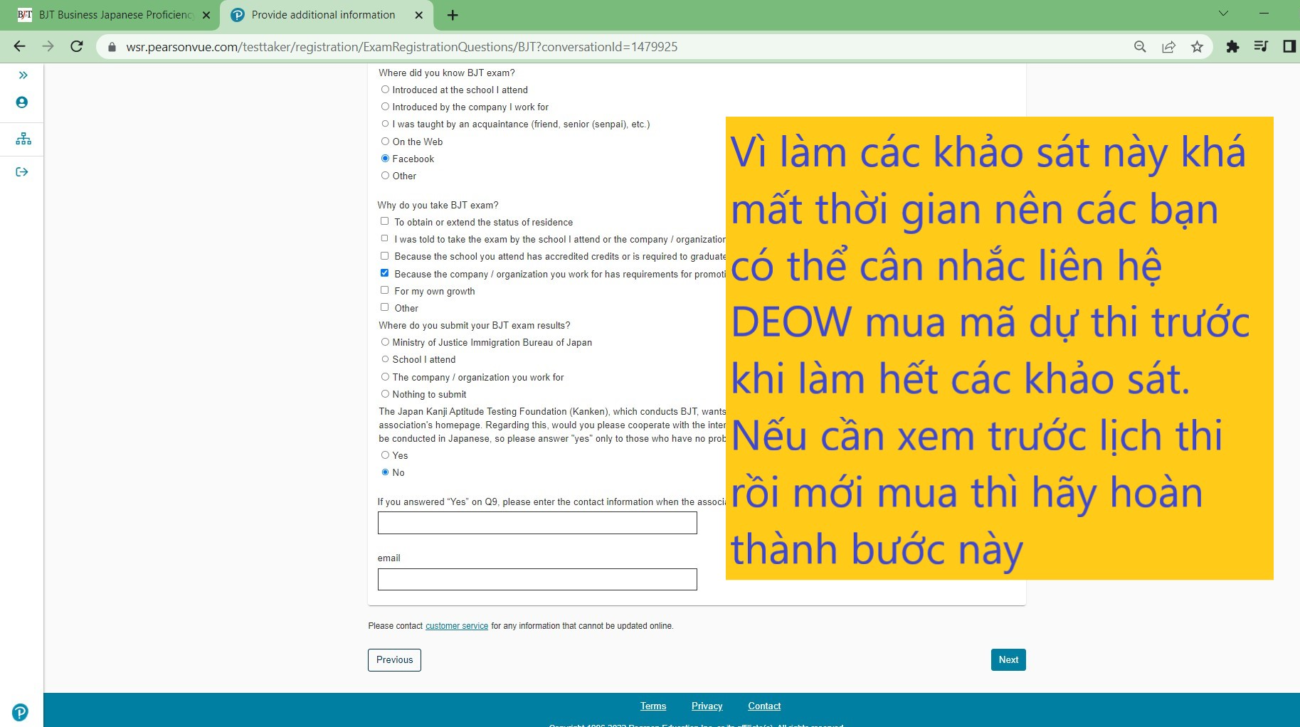Click the address bar URL

[x=402, y=47]
